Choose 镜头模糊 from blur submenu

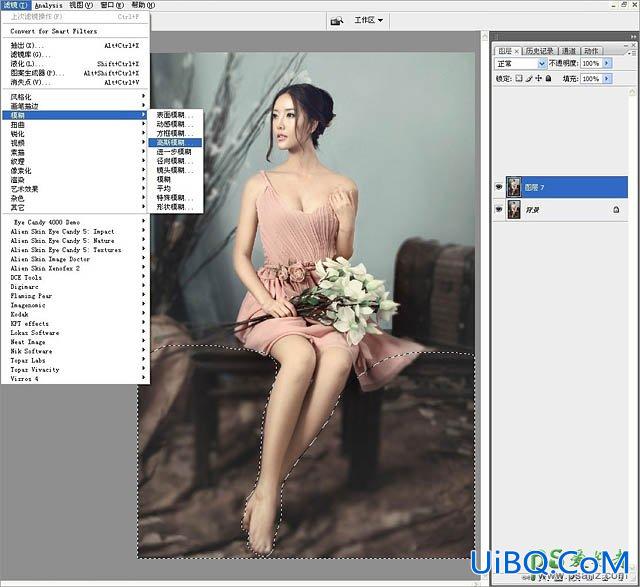pos(175,170)
